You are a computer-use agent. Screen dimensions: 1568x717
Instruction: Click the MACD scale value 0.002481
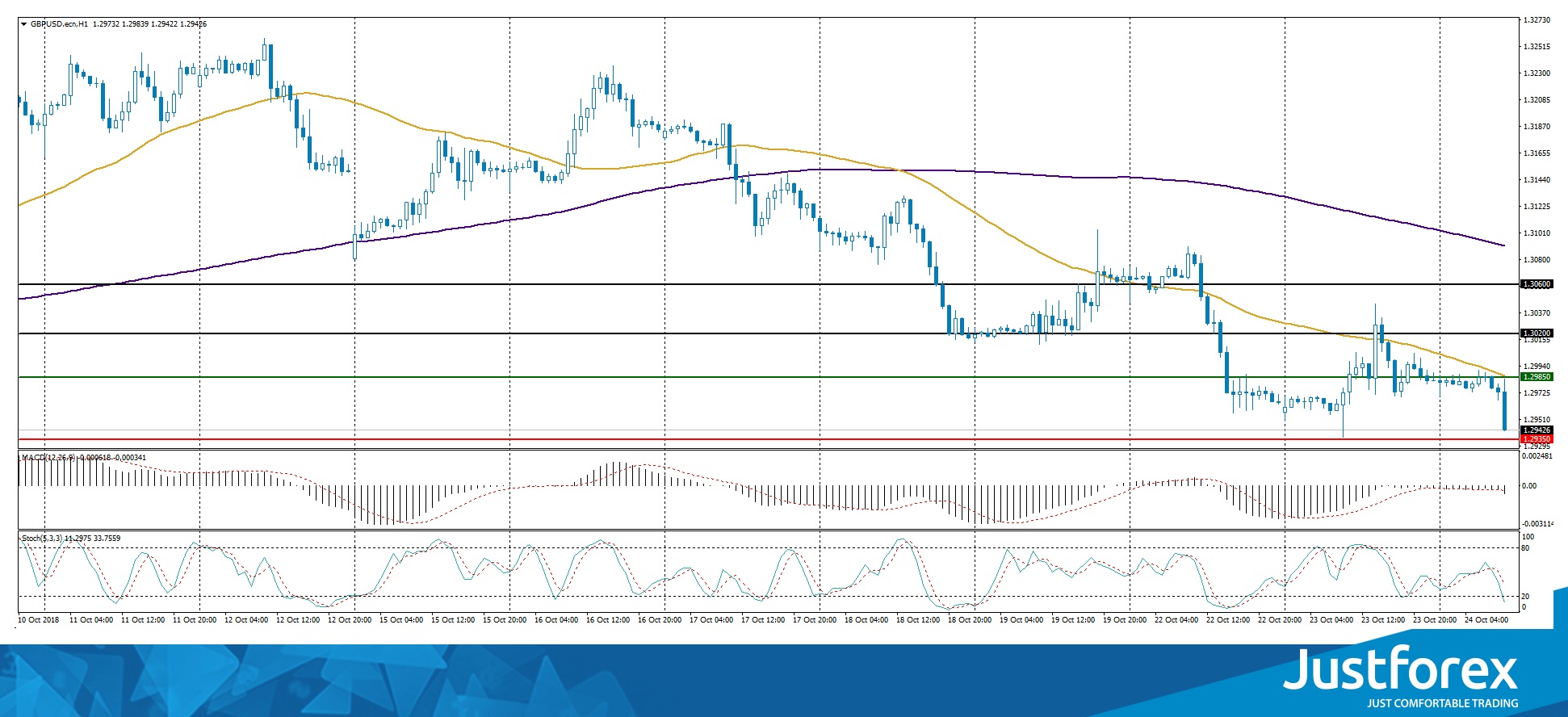pos(1537,456)
